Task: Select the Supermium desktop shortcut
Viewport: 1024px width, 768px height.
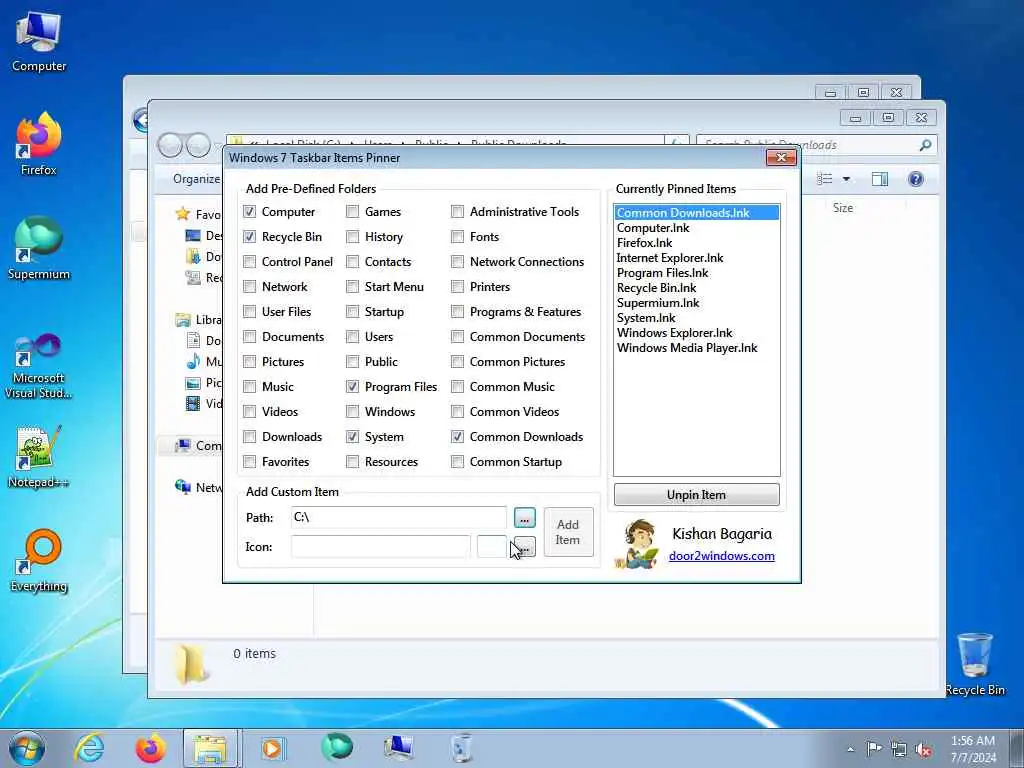Action: tap(39, 248)
